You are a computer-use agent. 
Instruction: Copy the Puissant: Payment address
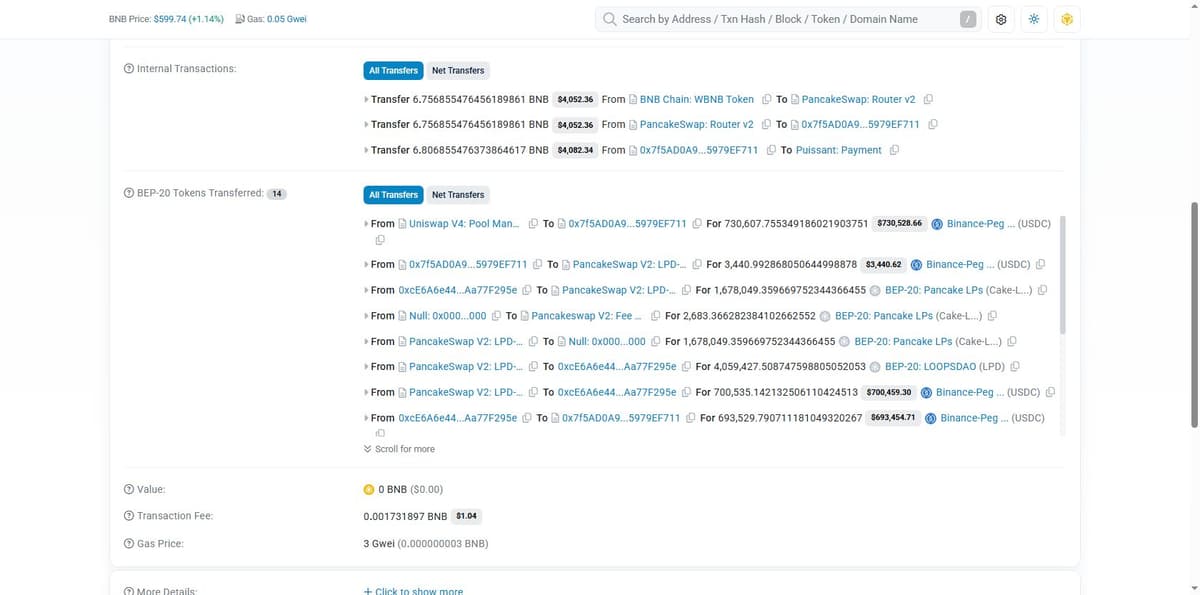tap(894, 151)
